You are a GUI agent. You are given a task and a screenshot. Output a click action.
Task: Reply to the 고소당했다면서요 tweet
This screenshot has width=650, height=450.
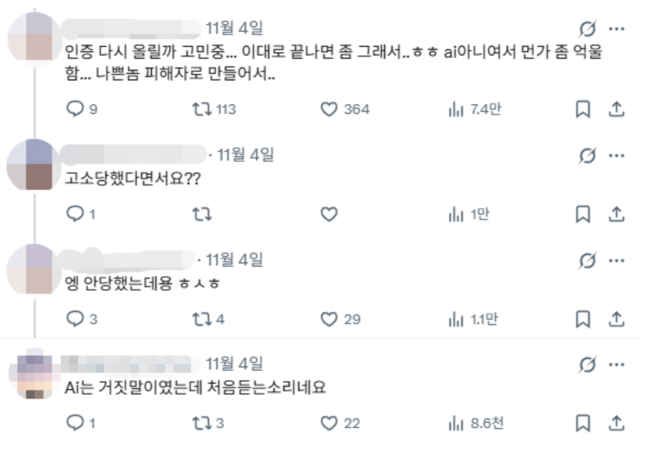coord(75,214)
